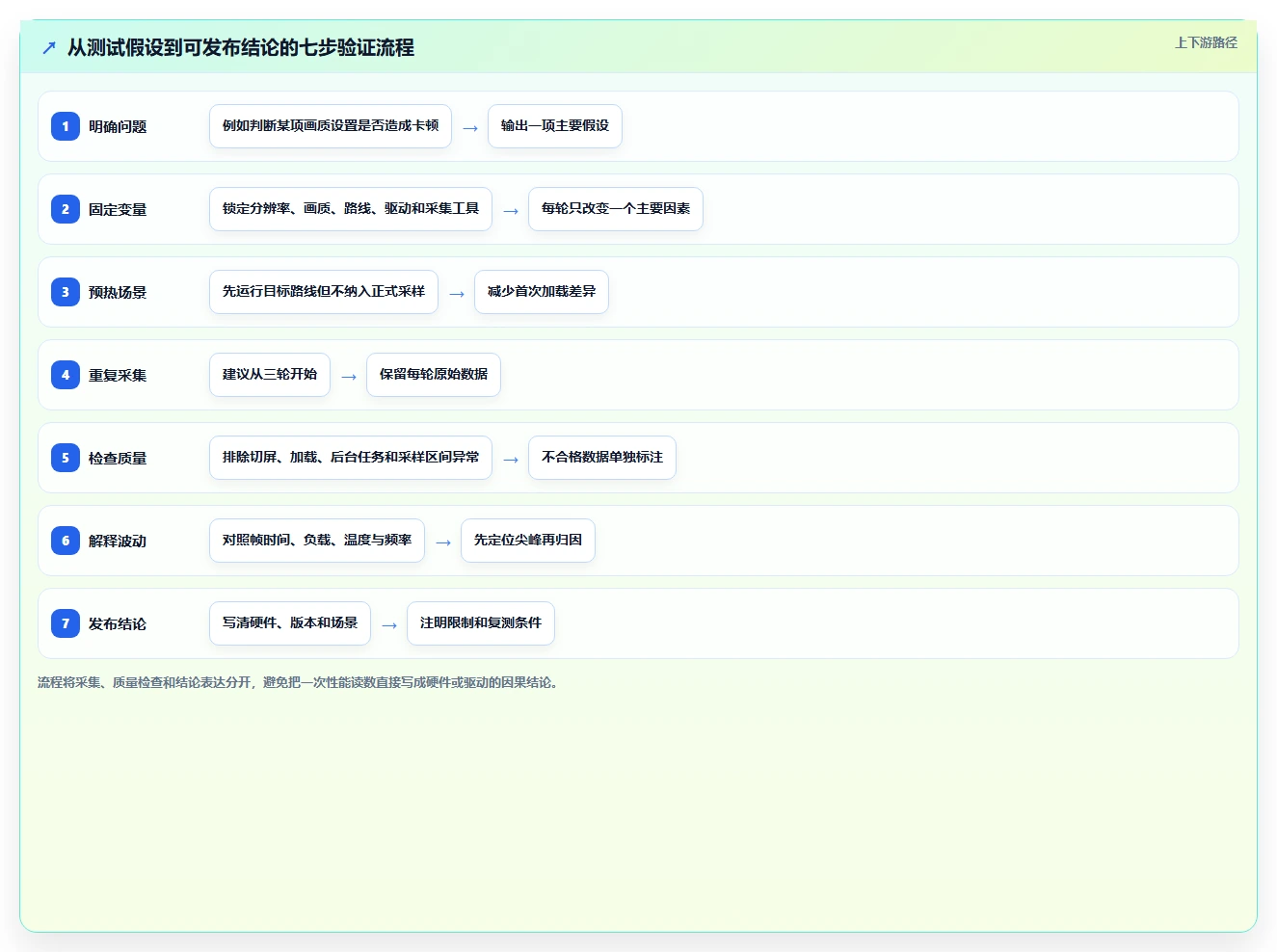Click the step 2 number badge
Image resolution: width=1277 pixels, height=952 pixels.
pos(66,209)
